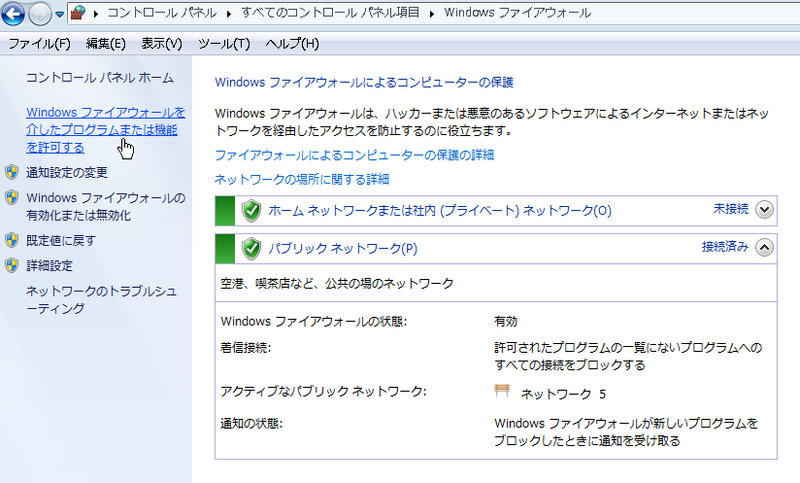The height and width of the screenshot is (483, 800).
Task: Click the bench icon beside ネットワーク 5
Action: 502,391
